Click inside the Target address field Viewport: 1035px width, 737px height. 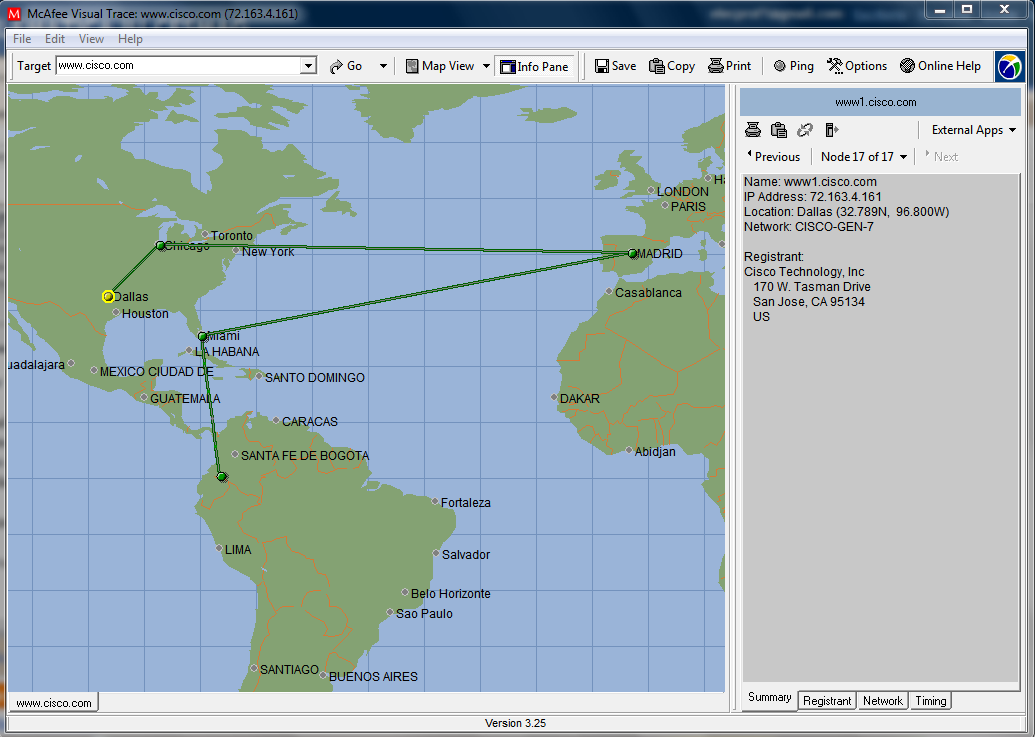tap(178, 66)
